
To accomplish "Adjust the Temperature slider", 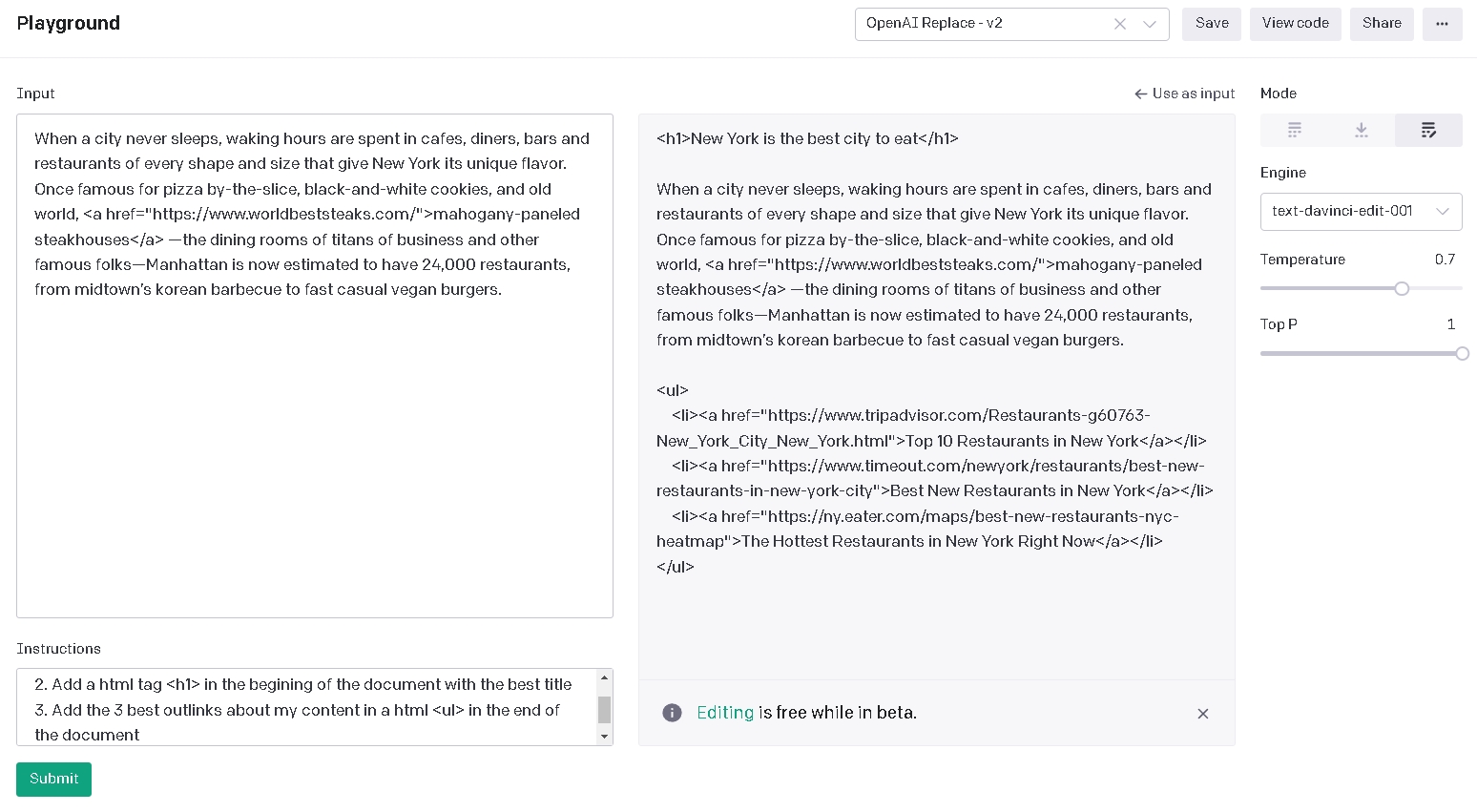I will click(1402, 288).
